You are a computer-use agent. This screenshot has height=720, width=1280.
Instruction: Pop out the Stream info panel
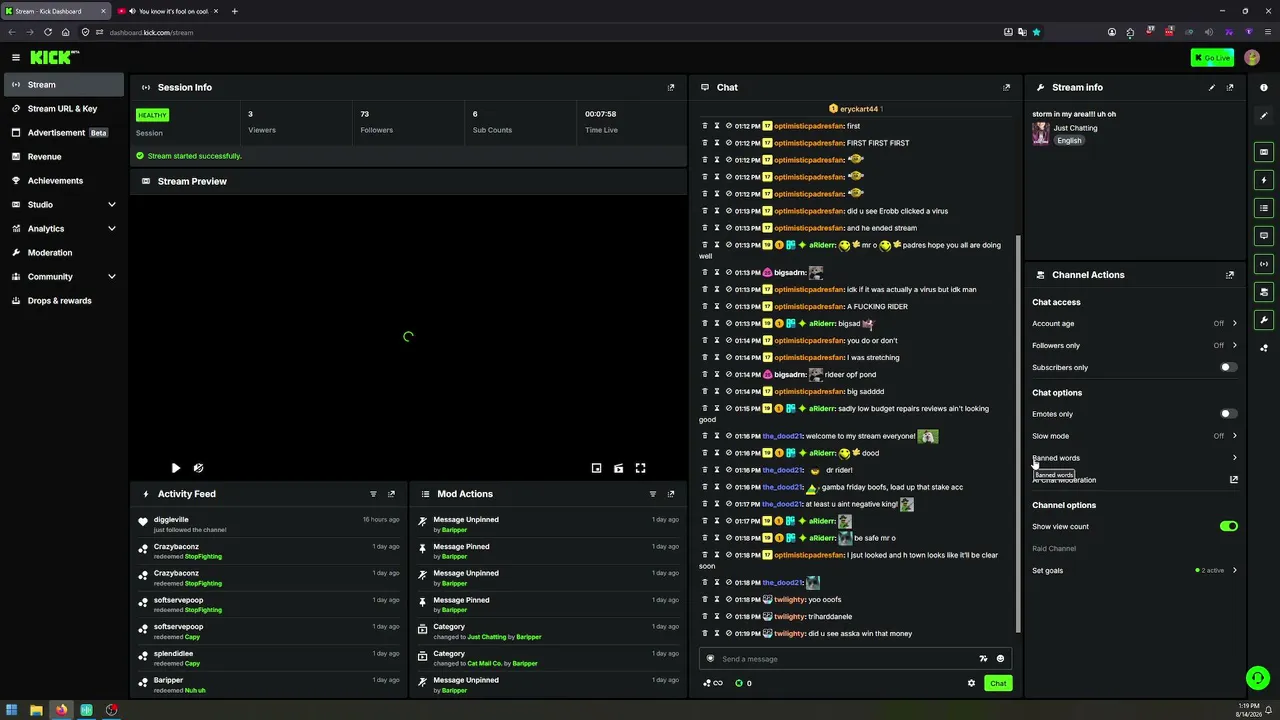[1230, 87]
